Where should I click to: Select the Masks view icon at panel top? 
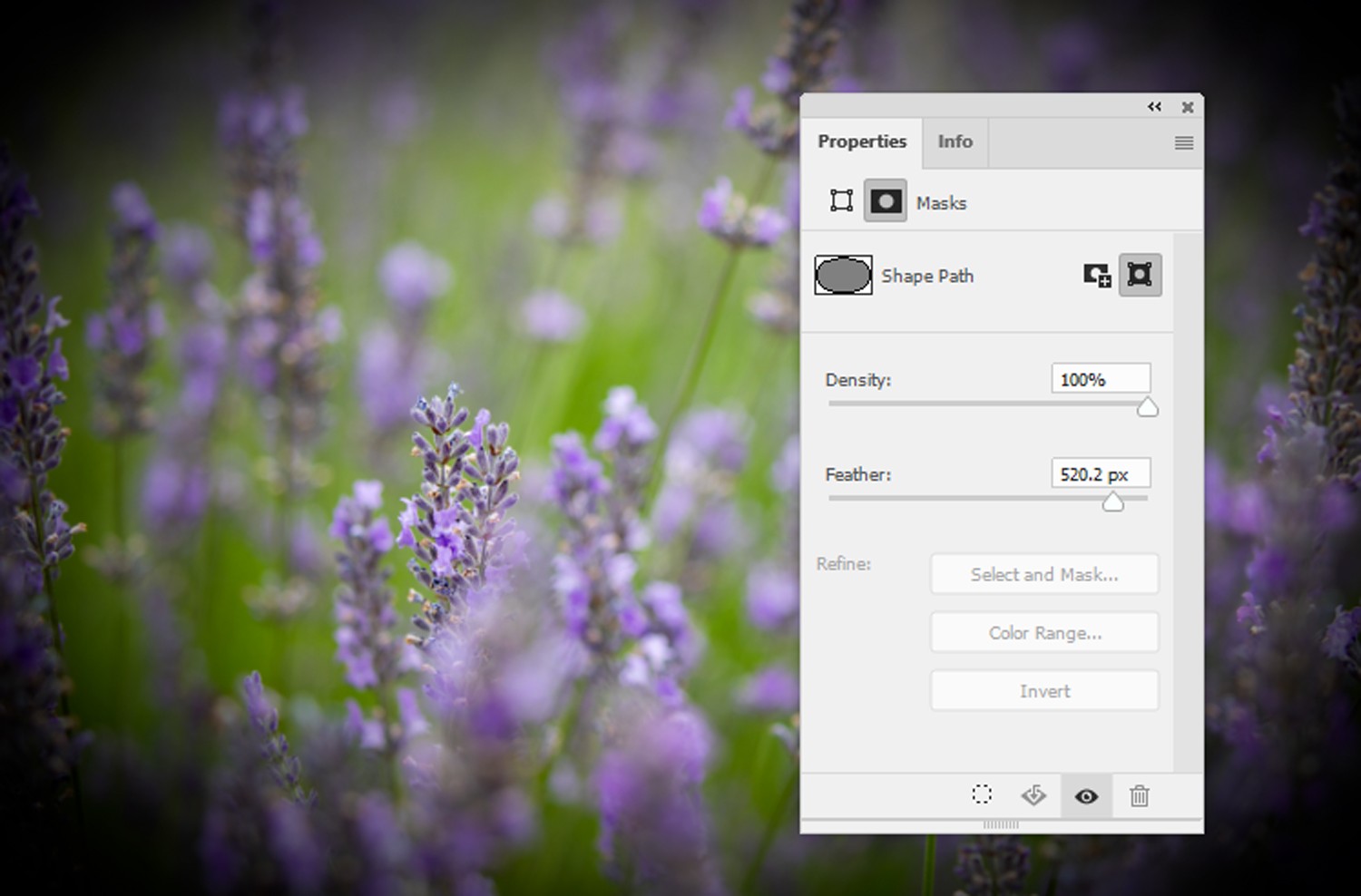coord(886,200)
